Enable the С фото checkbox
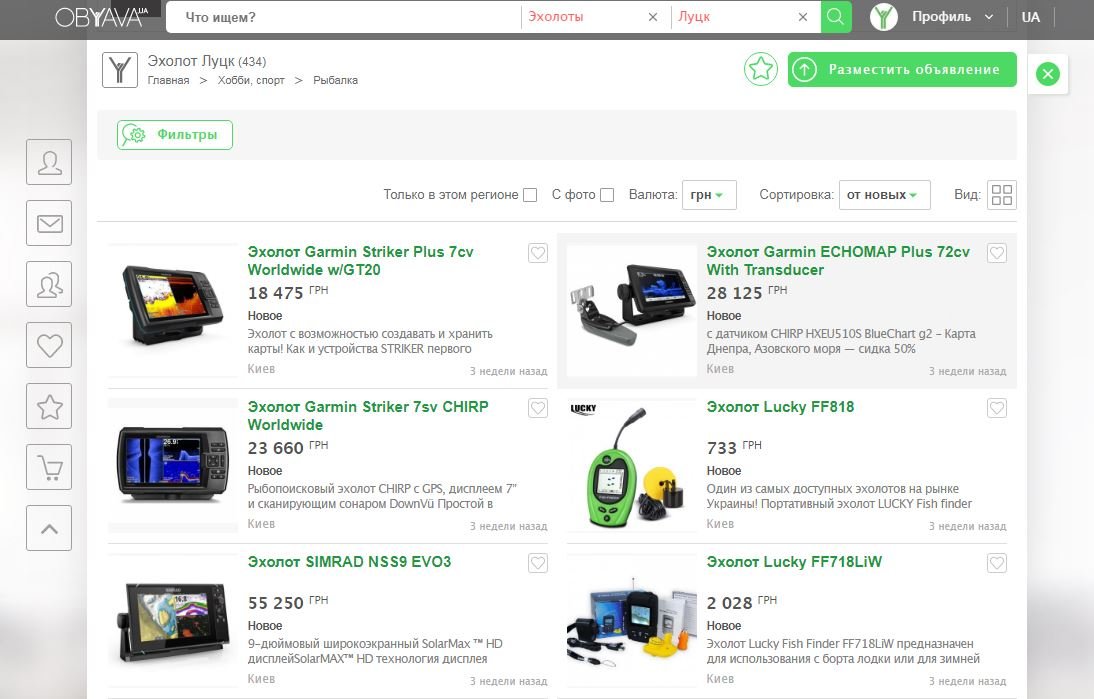The height and width of the screenshot is (699, 1094). click(x=607, y=195)
